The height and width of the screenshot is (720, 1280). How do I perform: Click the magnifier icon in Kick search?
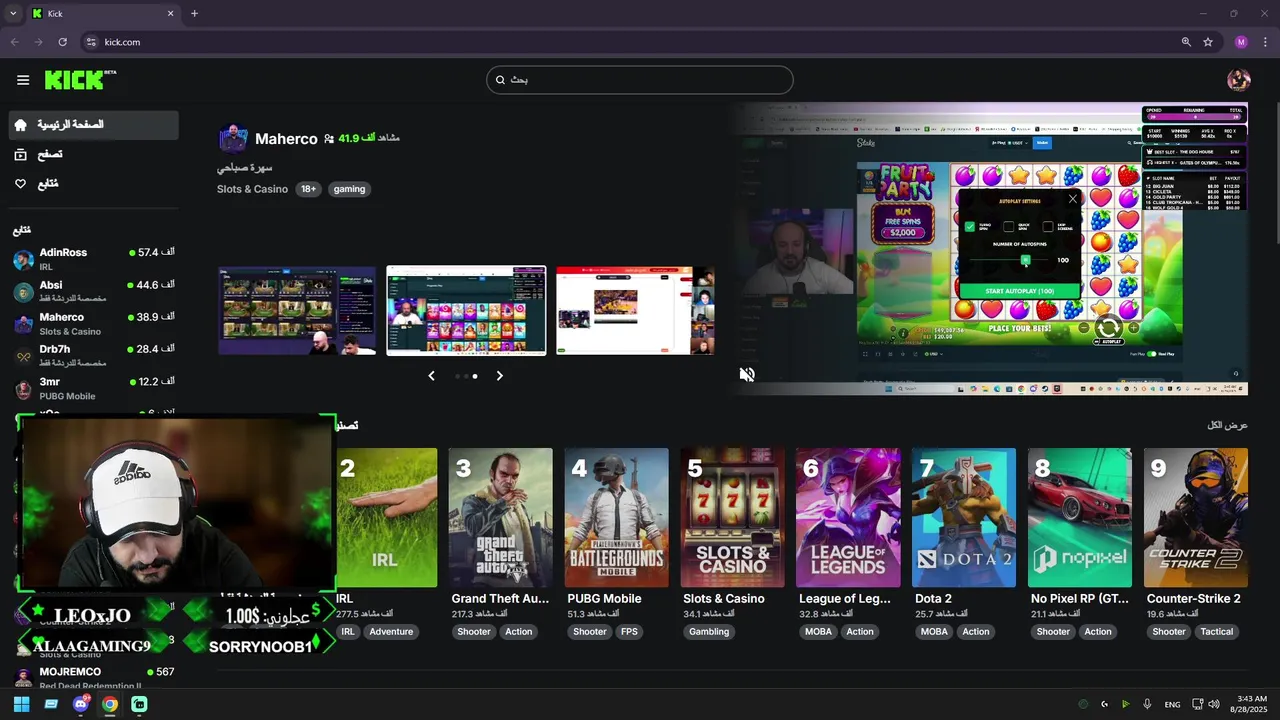click(502, 80)
